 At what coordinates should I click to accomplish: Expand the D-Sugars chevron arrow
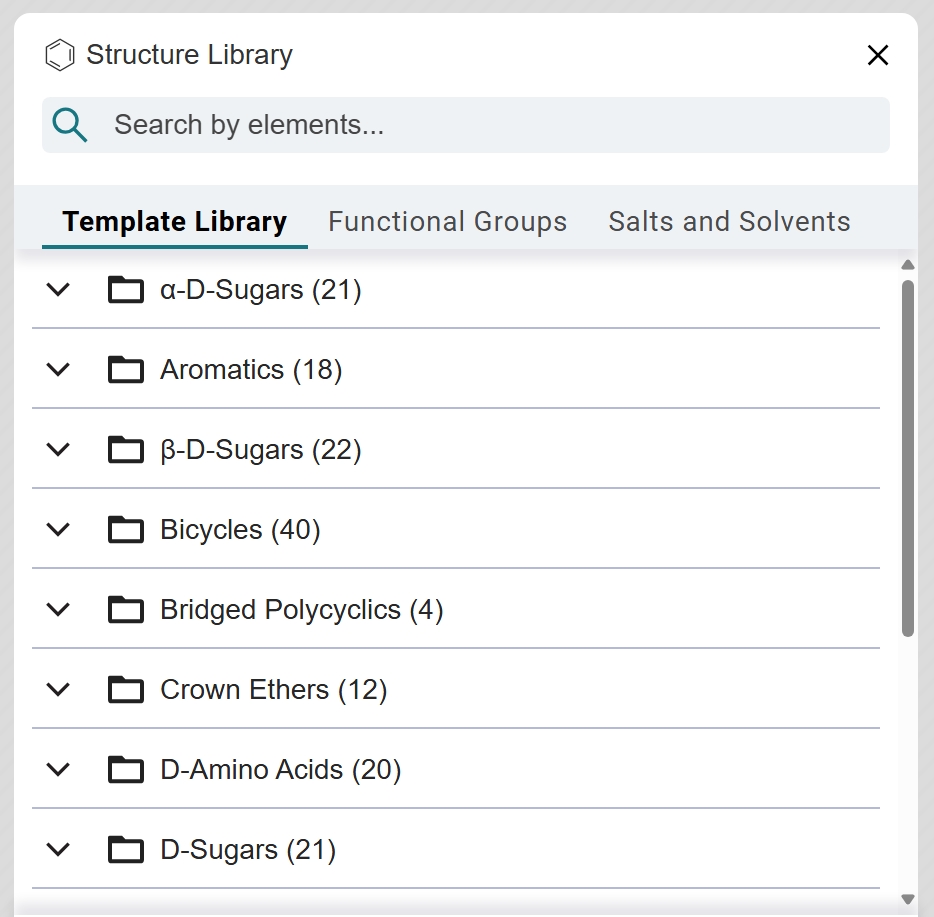59,850
